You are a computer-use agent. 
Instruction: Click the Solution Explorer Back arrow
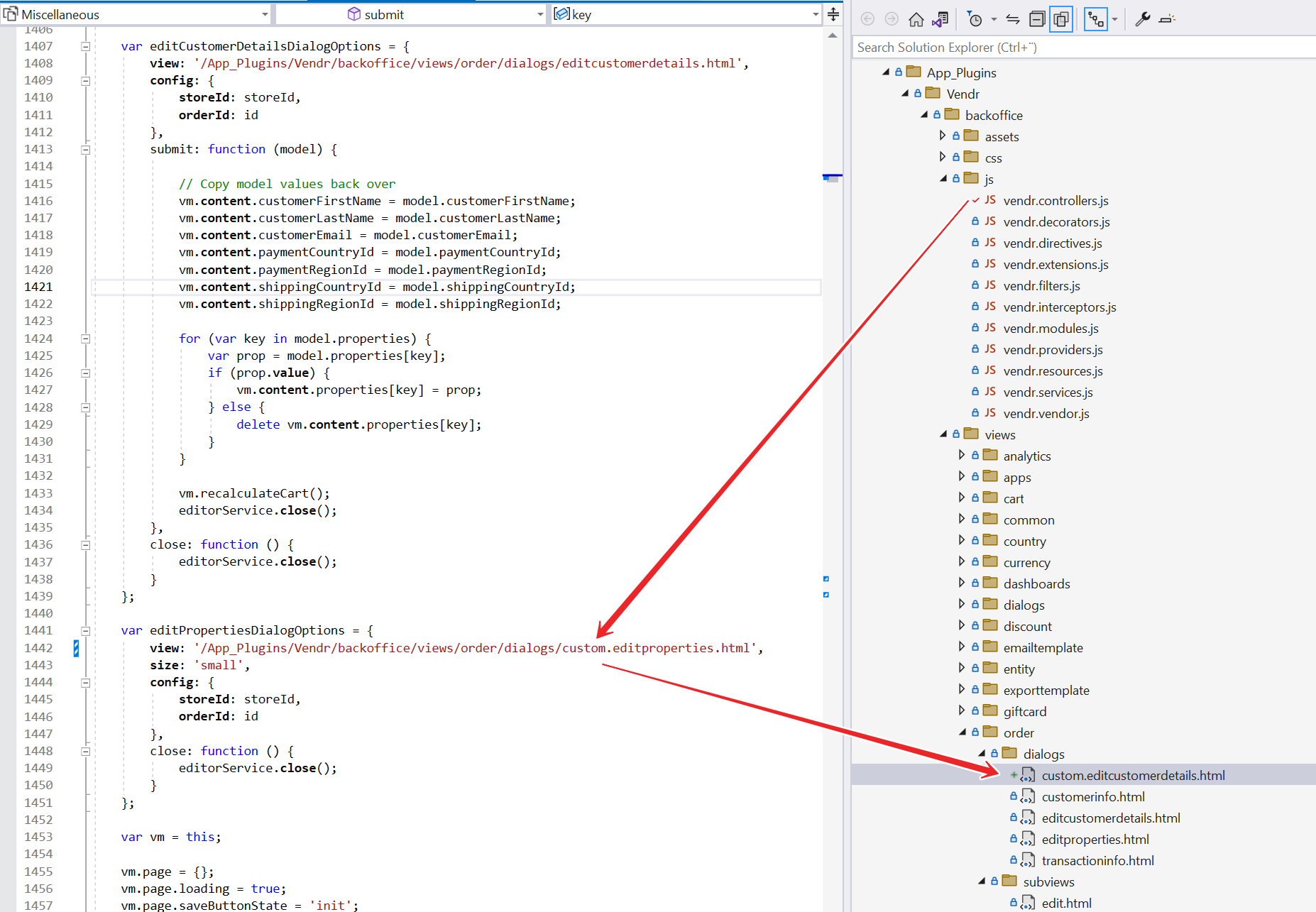click(867, 19)
